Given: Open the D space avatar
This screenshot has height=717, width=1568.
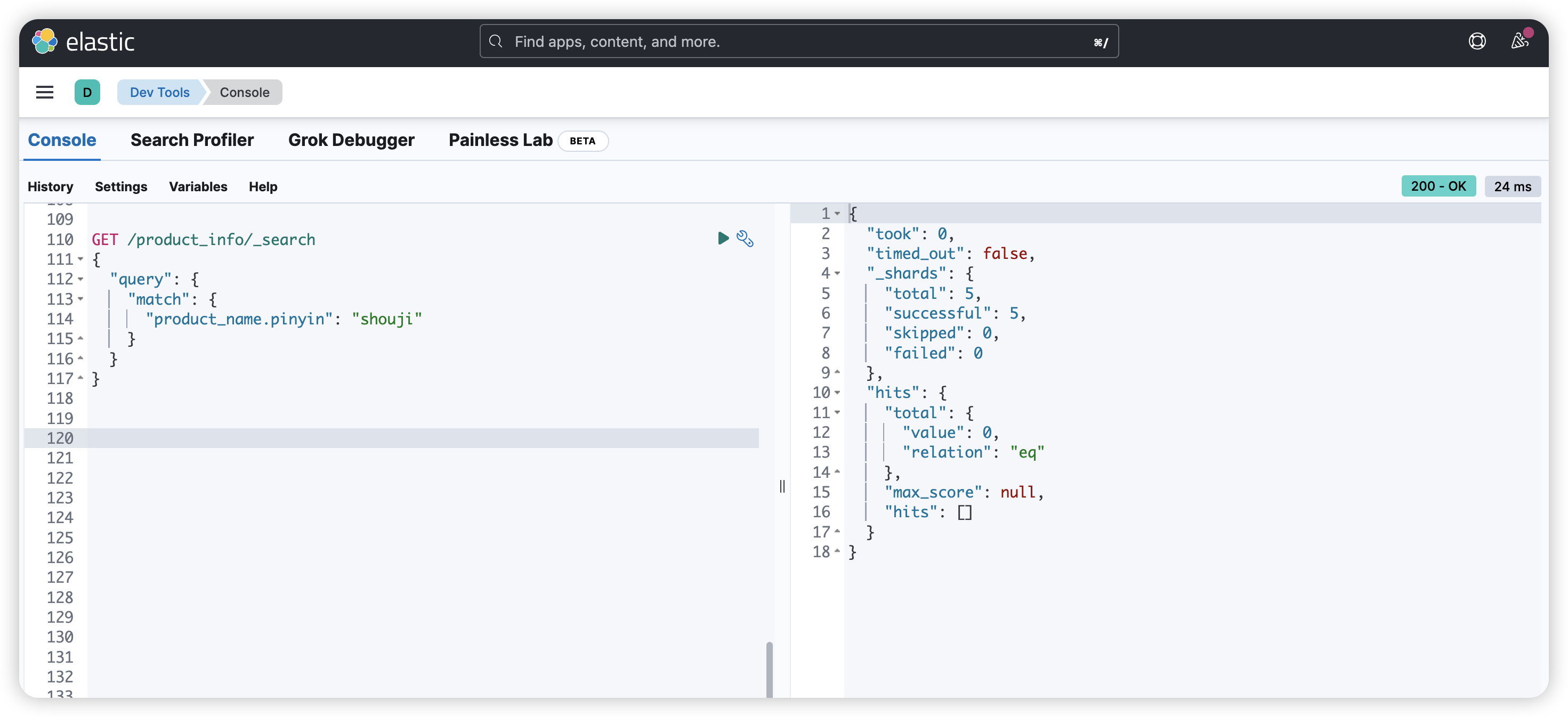Looking at the screenshot, I should point(87,93).
